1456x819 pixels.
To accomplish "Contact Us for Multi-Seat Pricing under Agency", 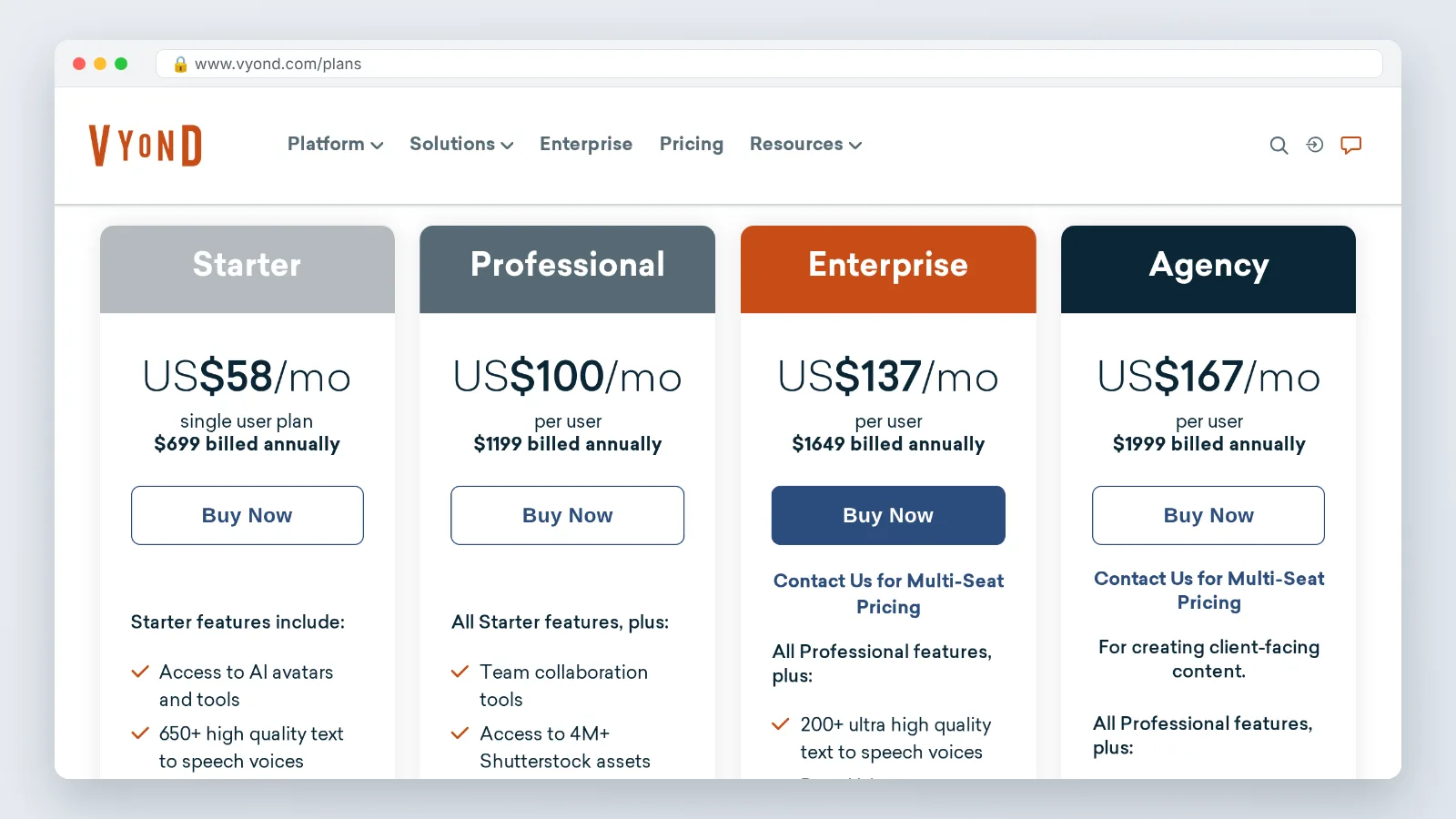I will pyautogui.click(x=1208, y=591).
